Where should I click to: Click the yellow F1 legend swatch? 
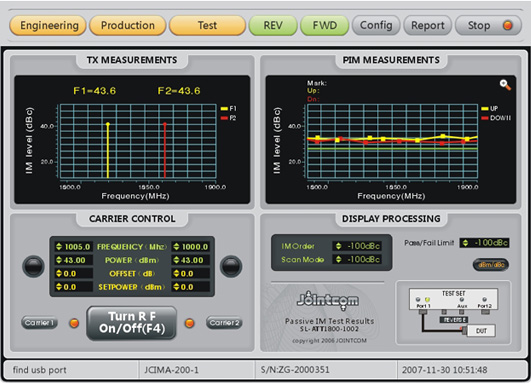[224, 109]
